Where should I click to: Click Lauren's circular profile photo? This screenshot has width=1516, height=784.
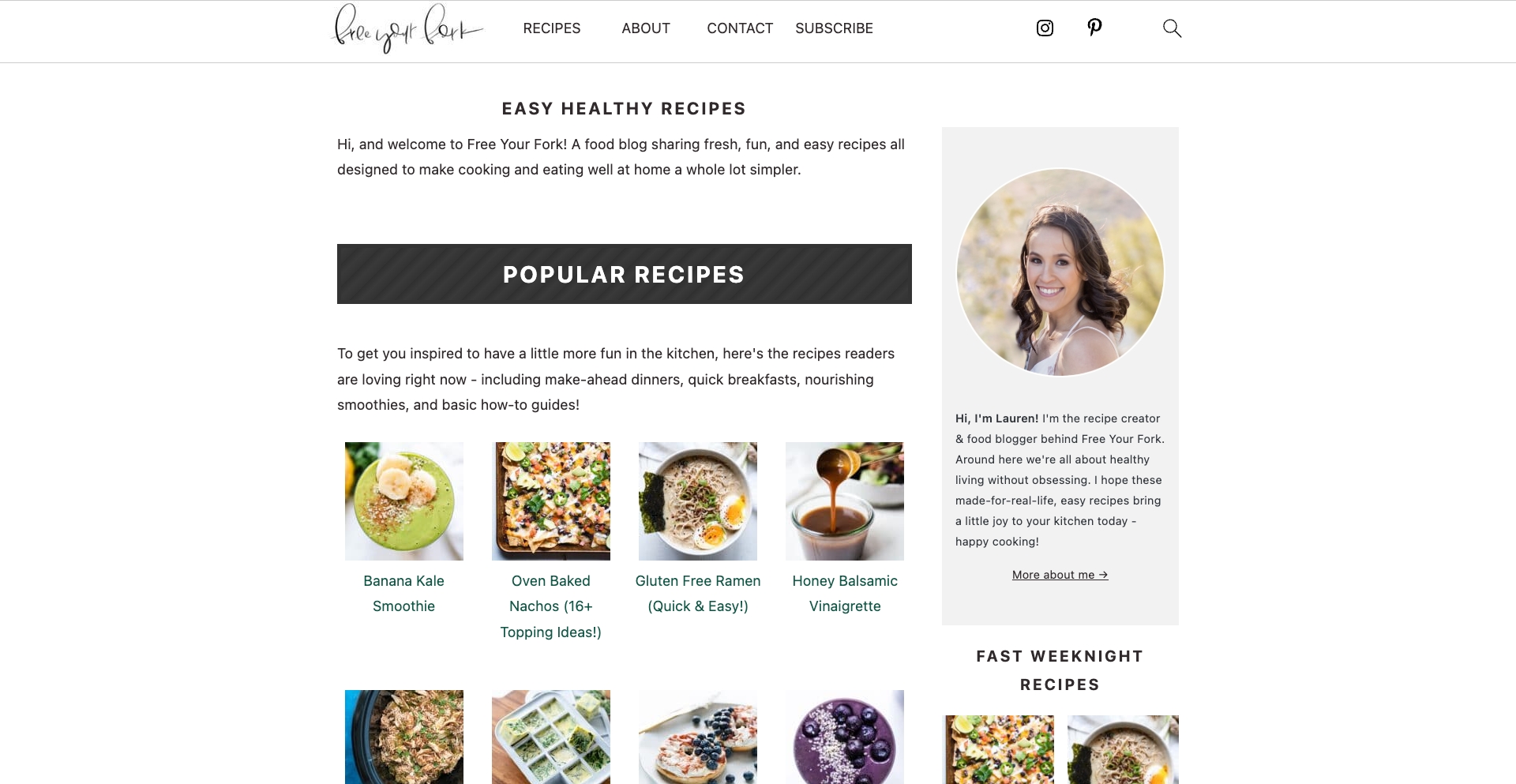[x=1060, y=272]
